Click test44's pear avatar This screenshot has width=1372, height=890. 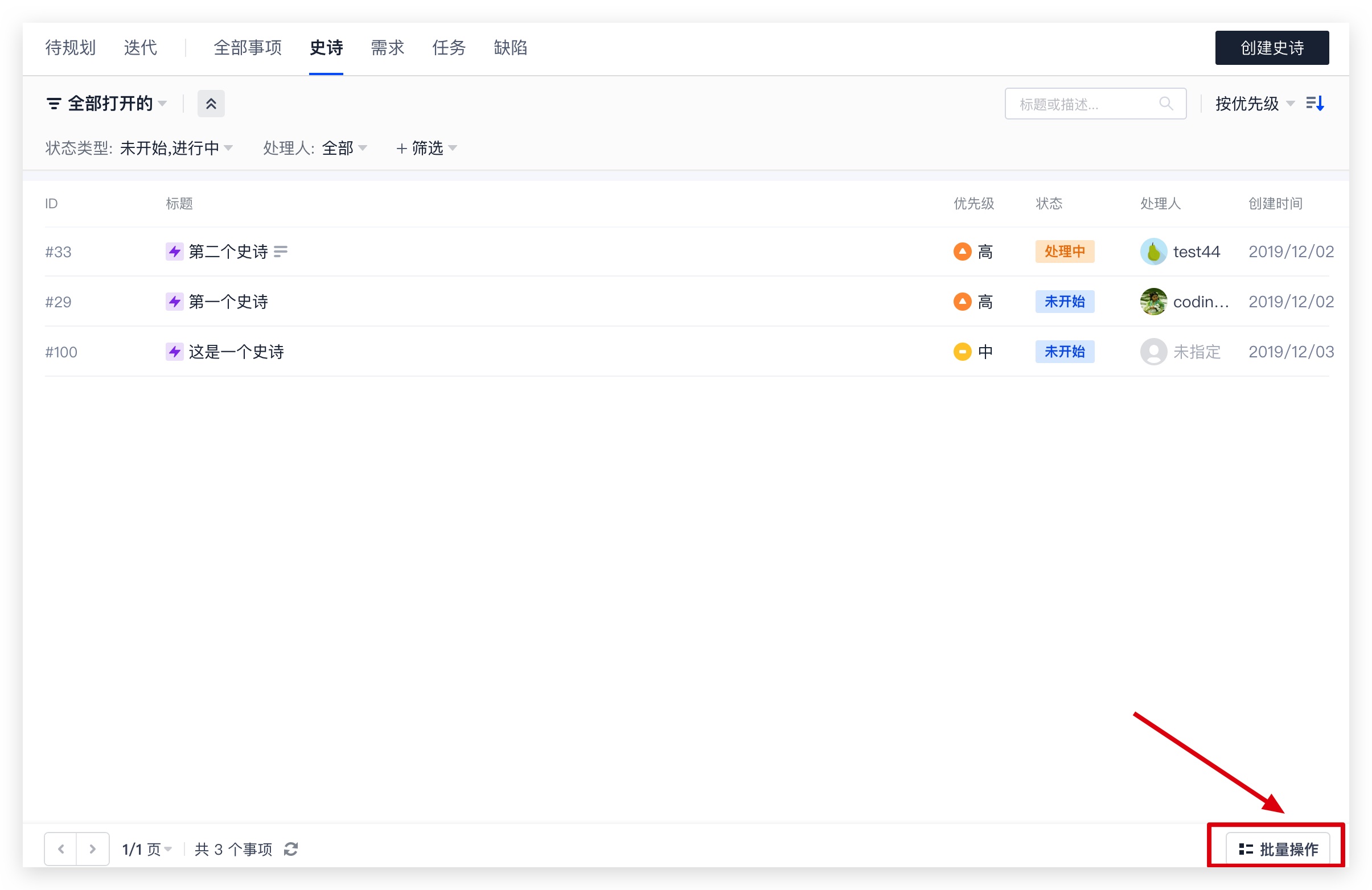pyautogui.click(x=1153, y=252)
